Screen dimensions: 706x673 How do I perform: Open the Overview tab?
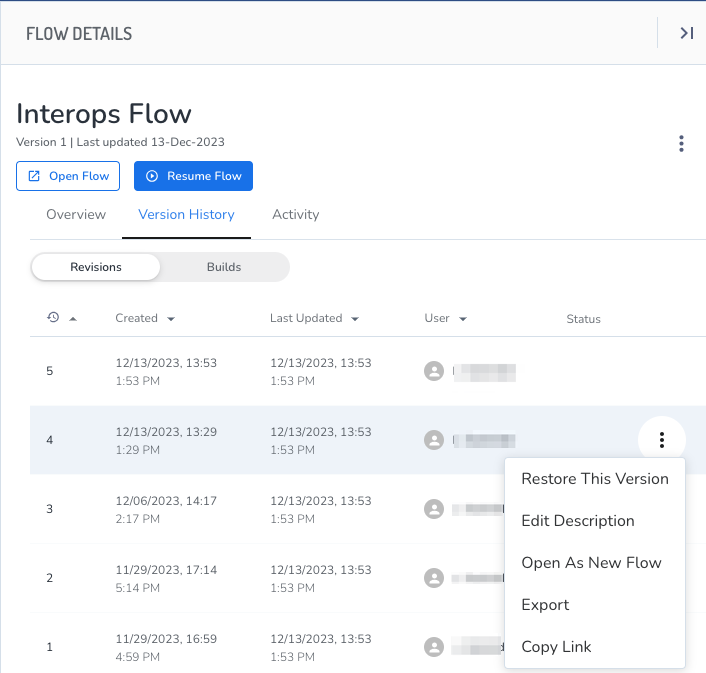pos(76,214)
